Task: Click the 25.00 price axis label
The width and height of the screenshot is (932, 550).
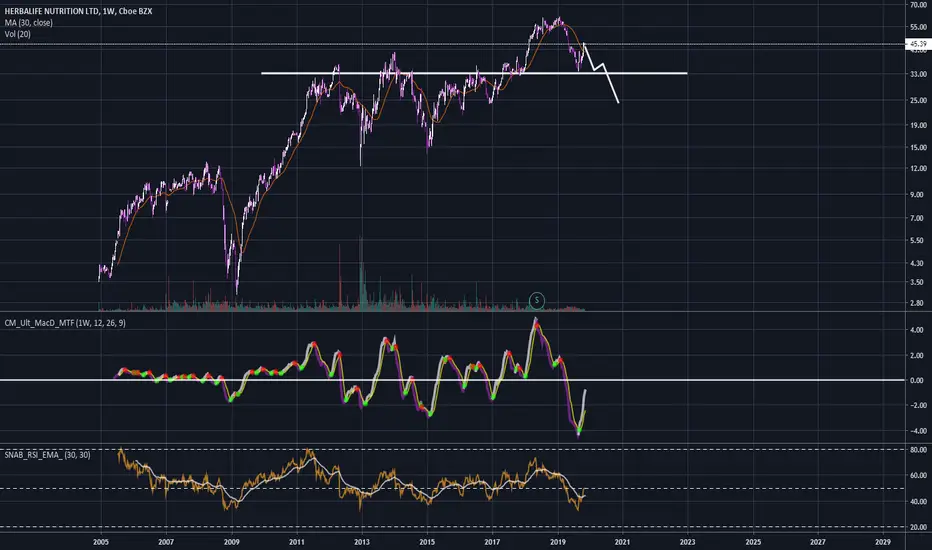Action: (x=918, y=100)
